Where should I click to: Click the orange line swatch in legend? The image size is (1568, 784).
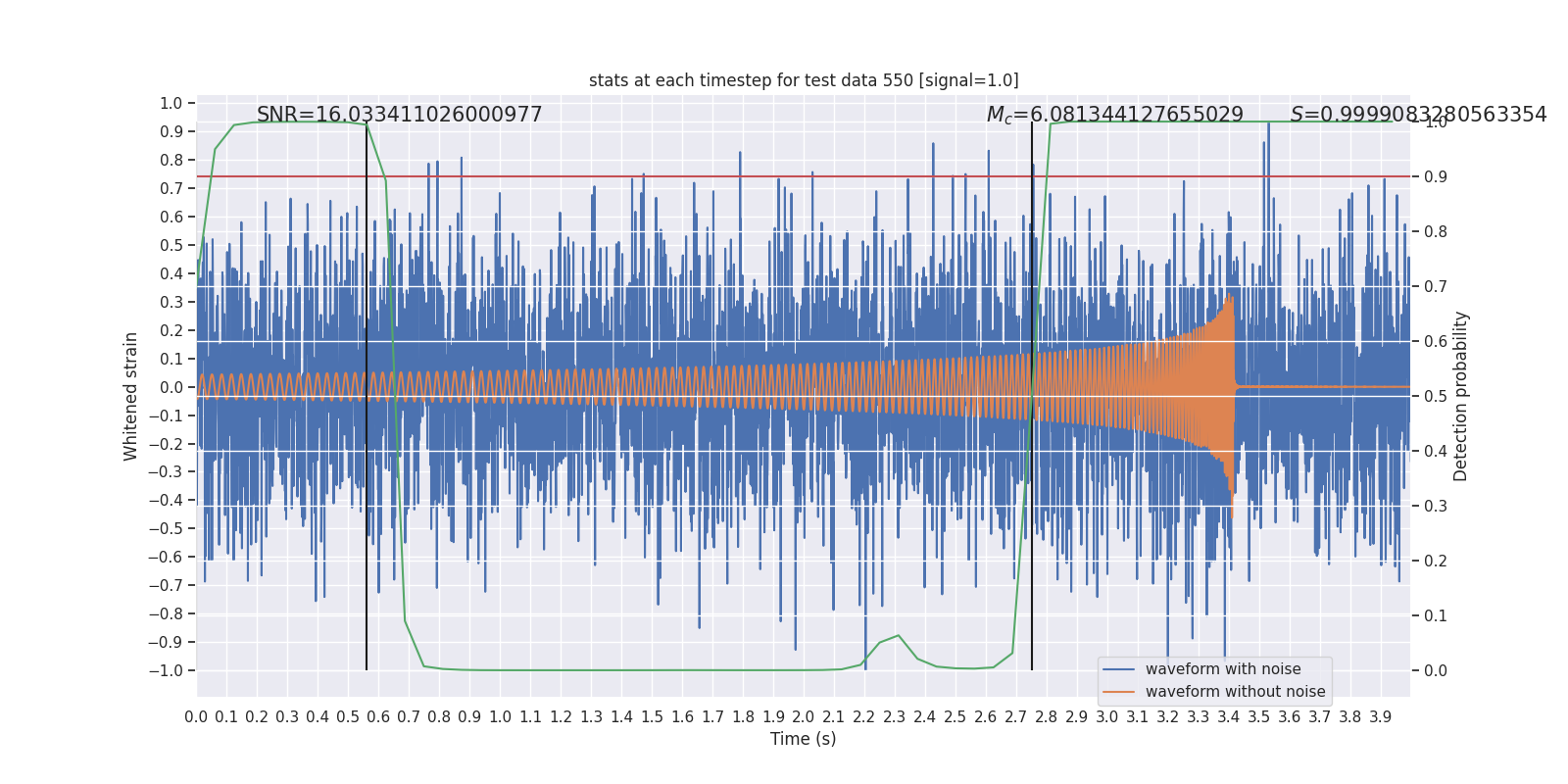pos(1118,692)
